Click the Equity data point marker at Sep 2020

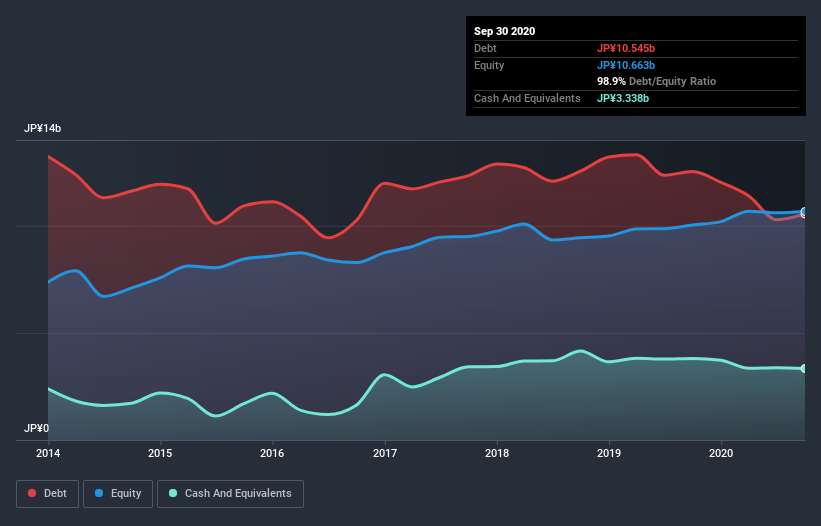(804, 212)
